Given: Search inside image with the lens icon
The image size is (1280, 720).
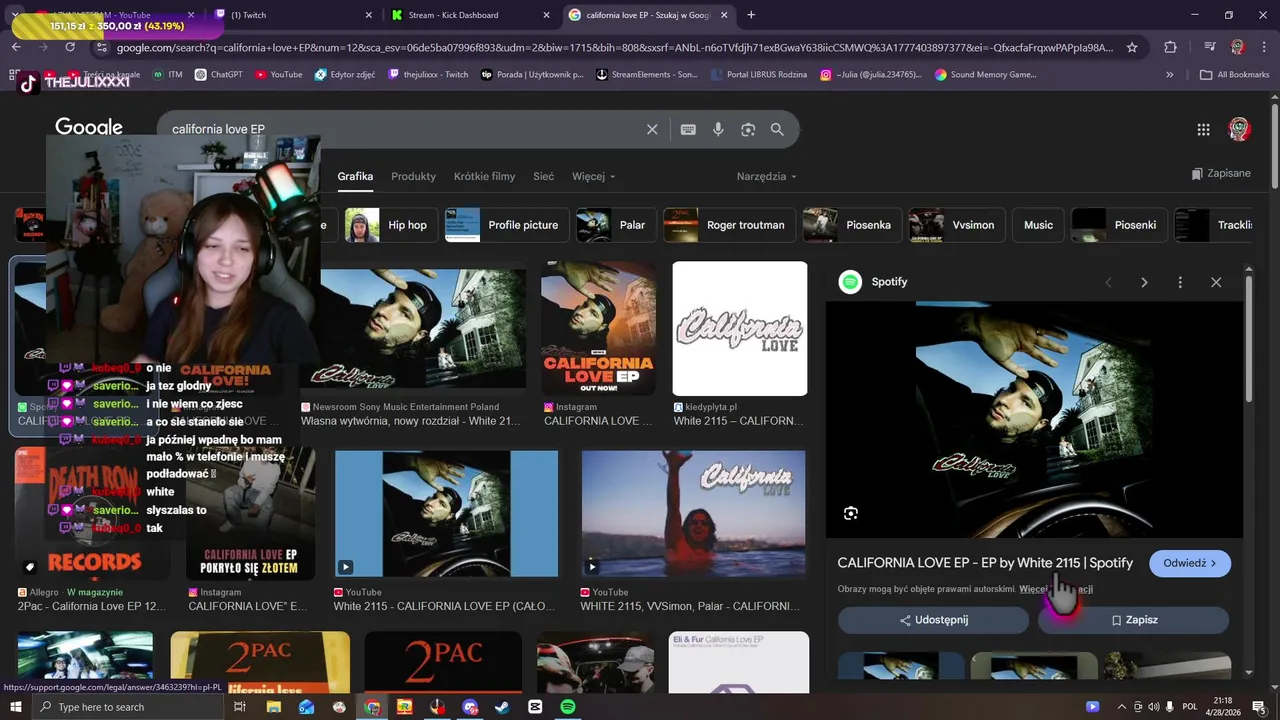Looking at the screenshot, I should click(851, 513).
